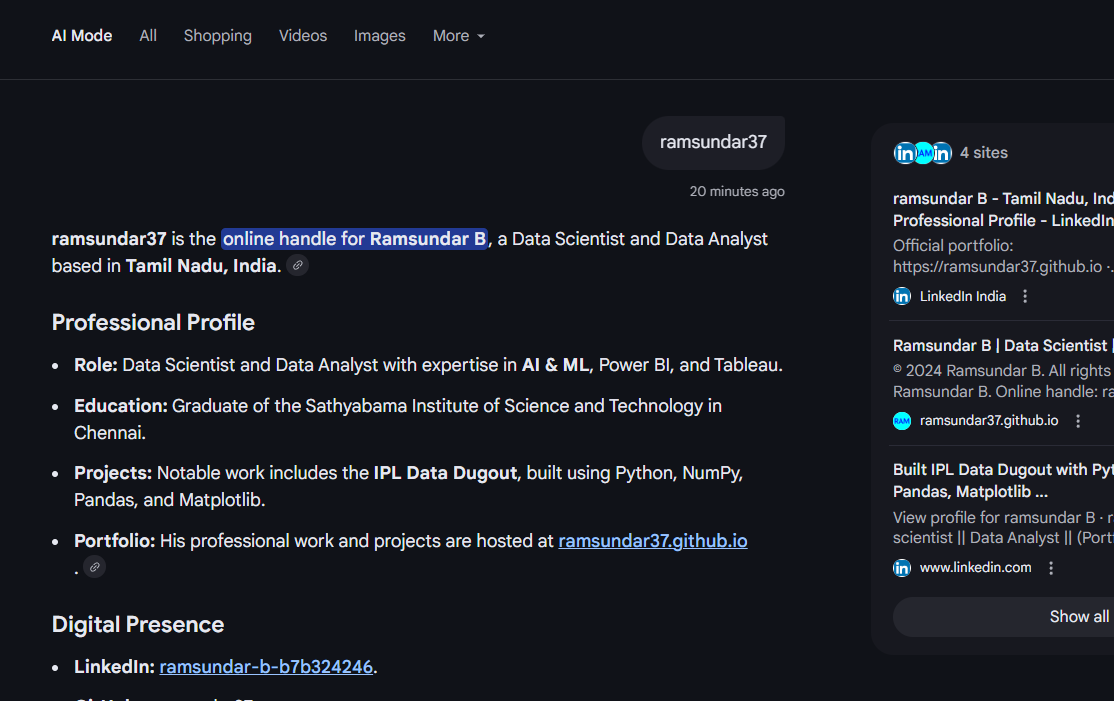Open the Videos tab
Image resolution: width=1114 pixels, height=701 pixels.
click(x=303, y=36)
